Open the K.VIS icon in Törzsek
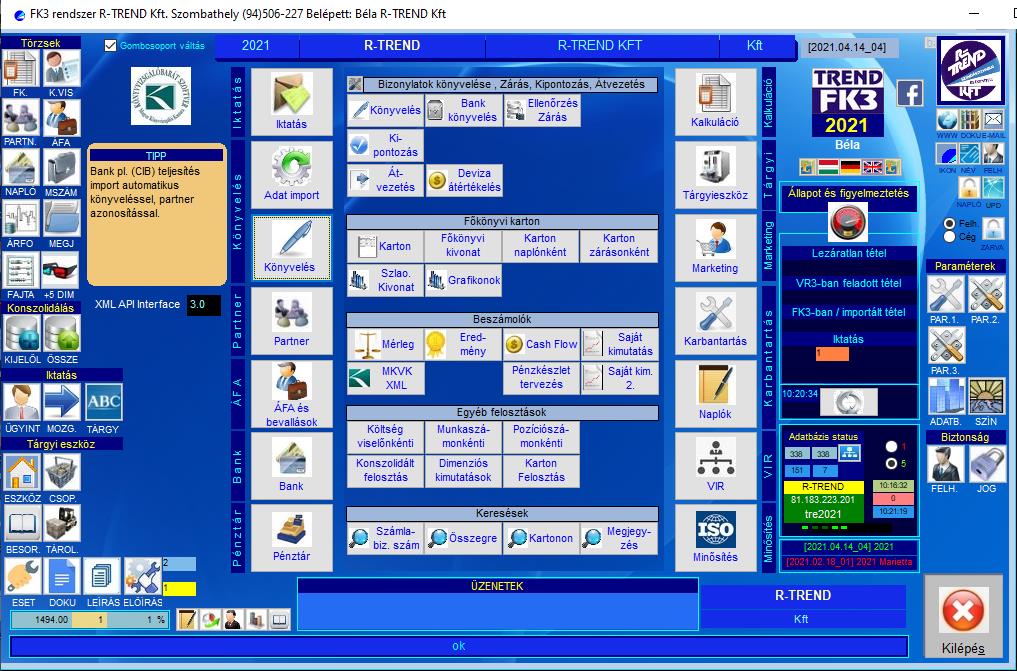The width and height of the screenshot is (1017, 671). (62, 68)
